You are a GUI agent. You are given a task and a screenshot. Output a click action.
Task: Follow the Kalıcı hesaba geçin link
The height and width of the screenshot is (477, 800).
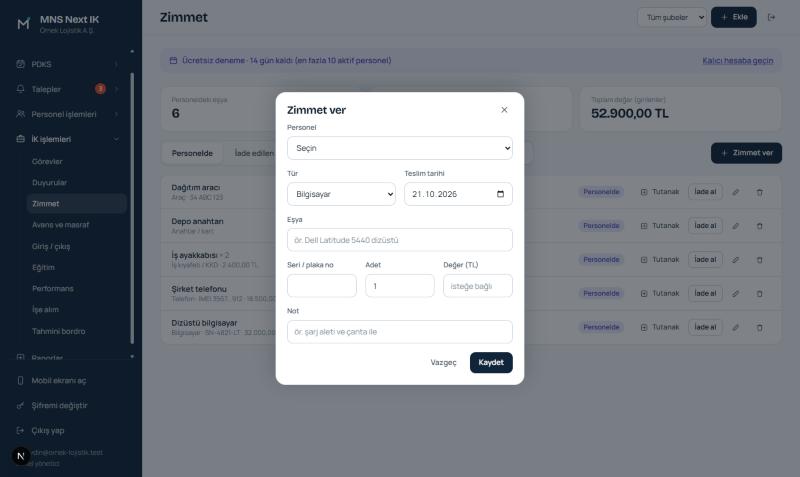737,61
